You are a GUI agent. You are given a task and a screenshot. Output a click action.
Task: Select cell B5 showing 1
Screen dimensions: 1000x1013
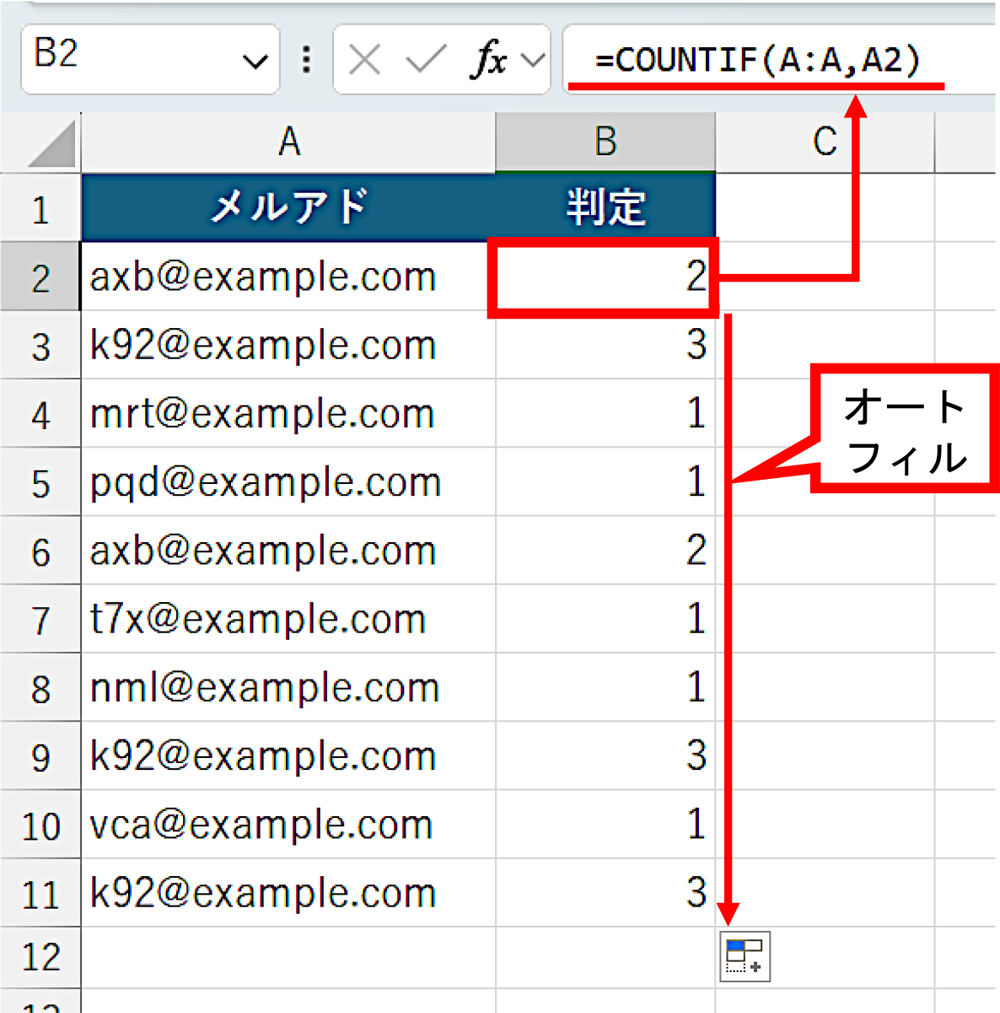pos(605,482)
